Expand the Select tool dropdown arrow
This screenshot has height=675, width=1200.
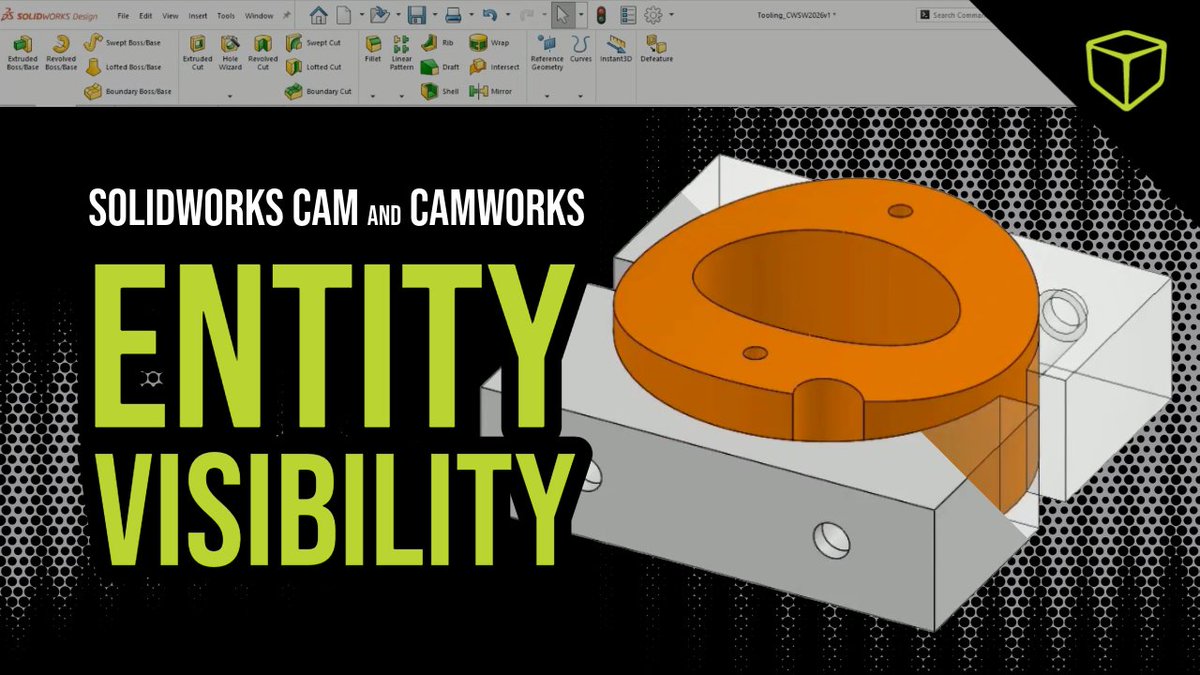coord(580,16)
